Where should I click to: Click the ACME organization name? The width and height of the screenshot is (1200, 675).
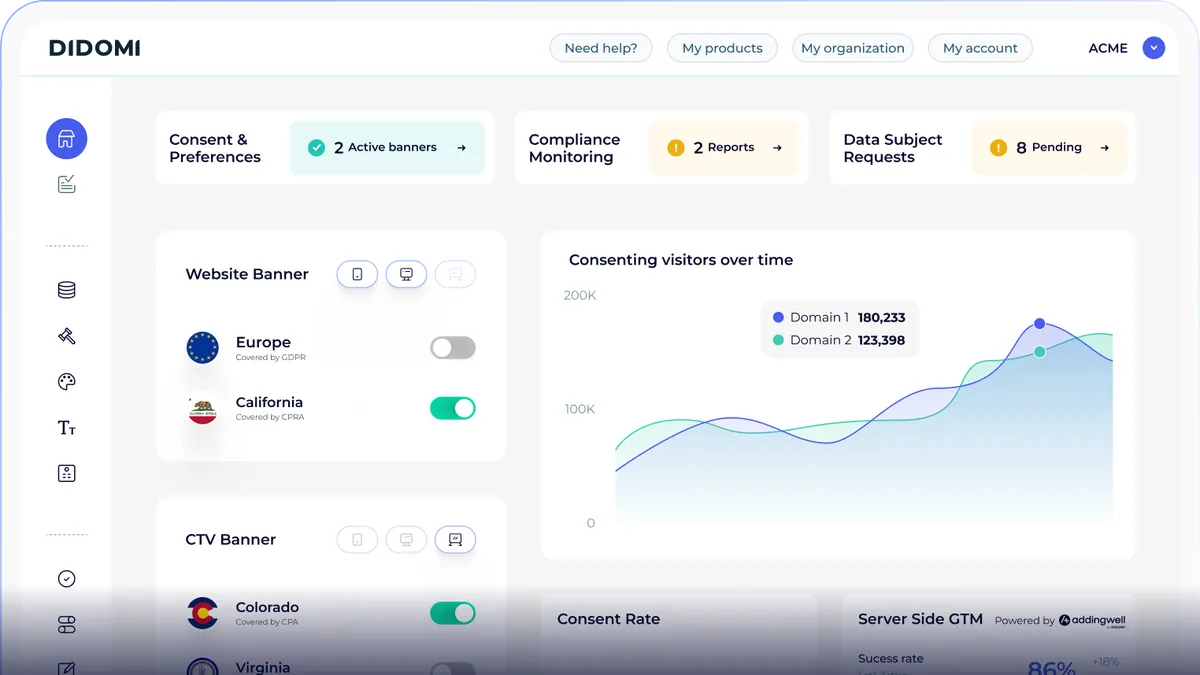tap(1108, 48)
